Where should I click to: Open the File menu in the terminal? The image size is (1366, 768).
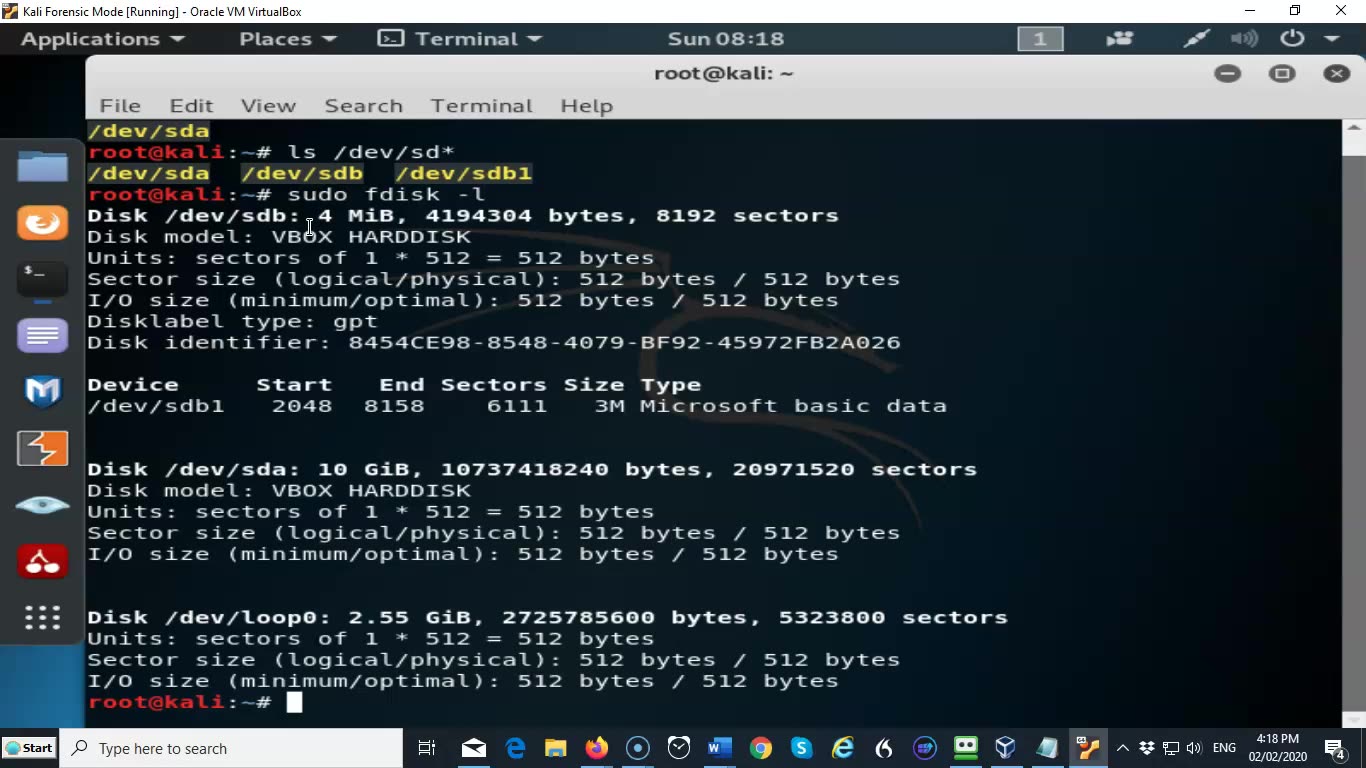click(x=119, y=105)
